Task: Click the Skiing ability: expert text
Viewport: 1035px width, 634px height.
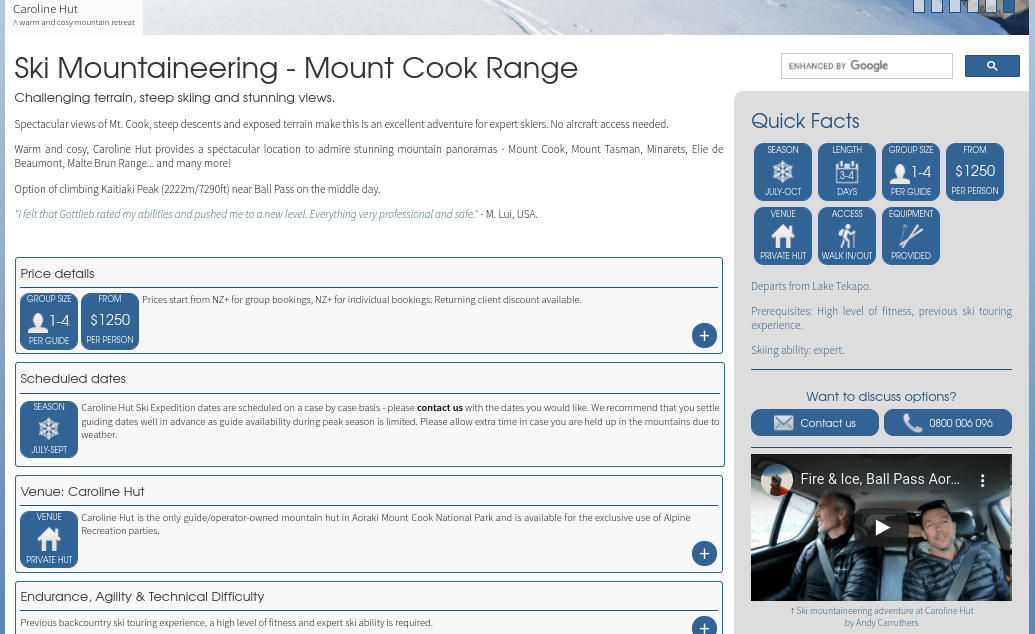Action: coord(797,350)
